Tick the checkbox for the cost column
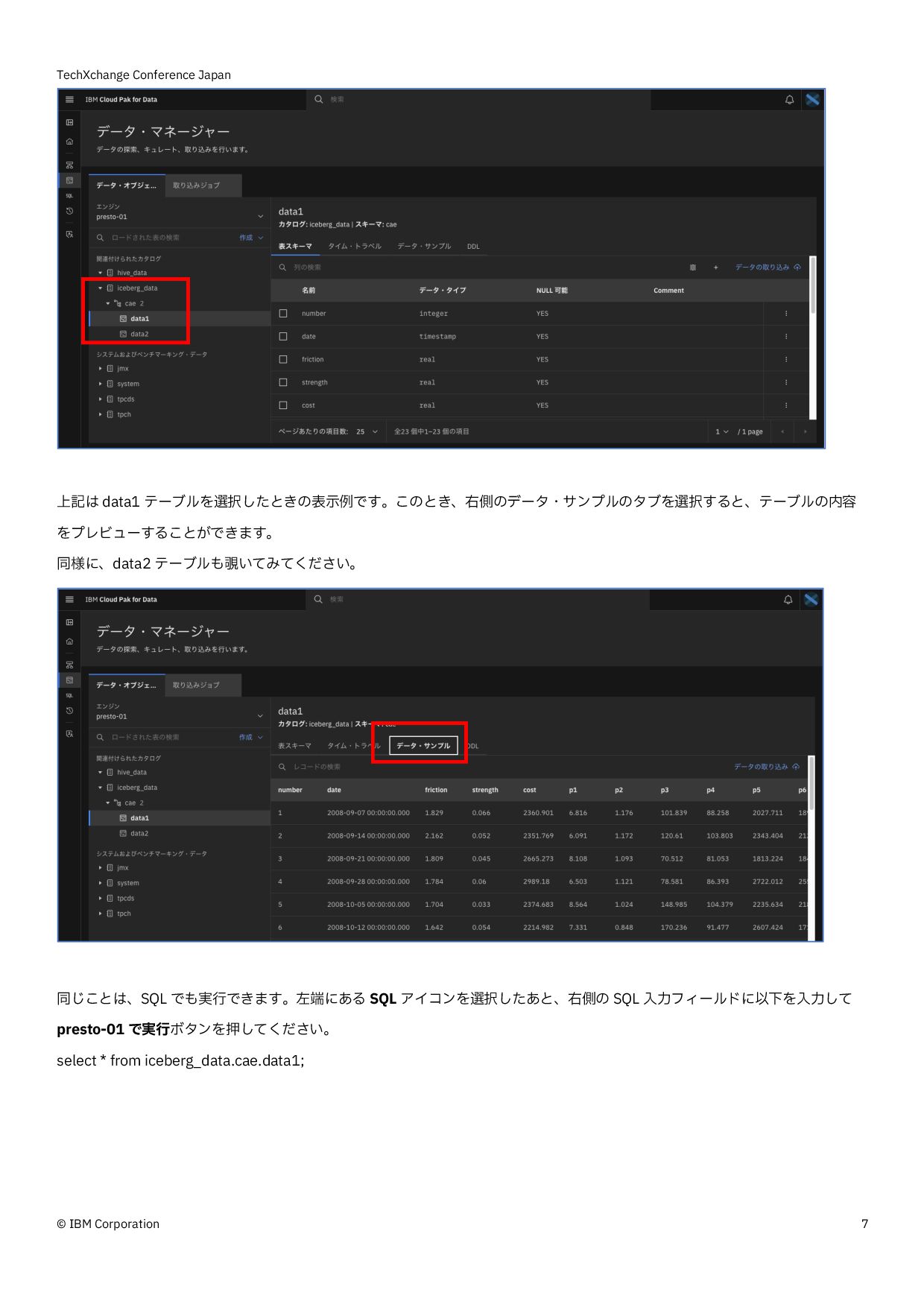Image resolution: width=924 pixels, height=1307 pixels. pyautogui.click(x=283, y=405)
